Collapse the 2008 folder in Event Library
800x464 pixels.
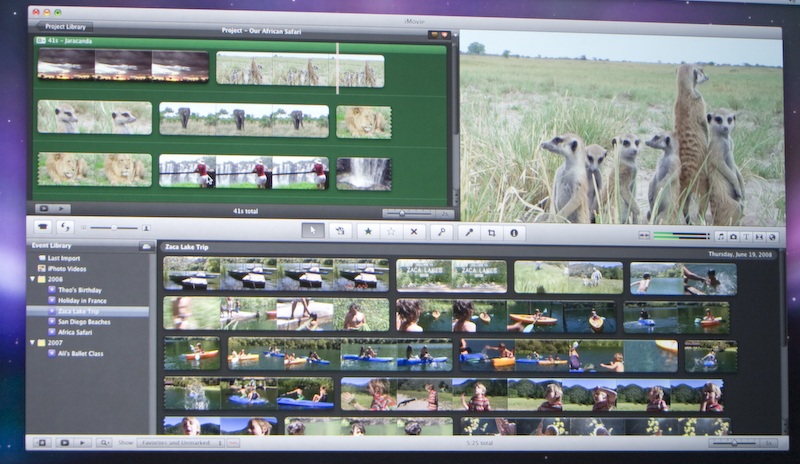pos(33,279)
